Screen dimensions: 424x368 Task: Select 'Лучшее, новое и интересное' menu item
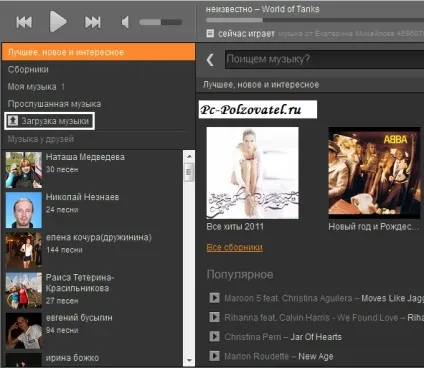click(x=98, y=52)
